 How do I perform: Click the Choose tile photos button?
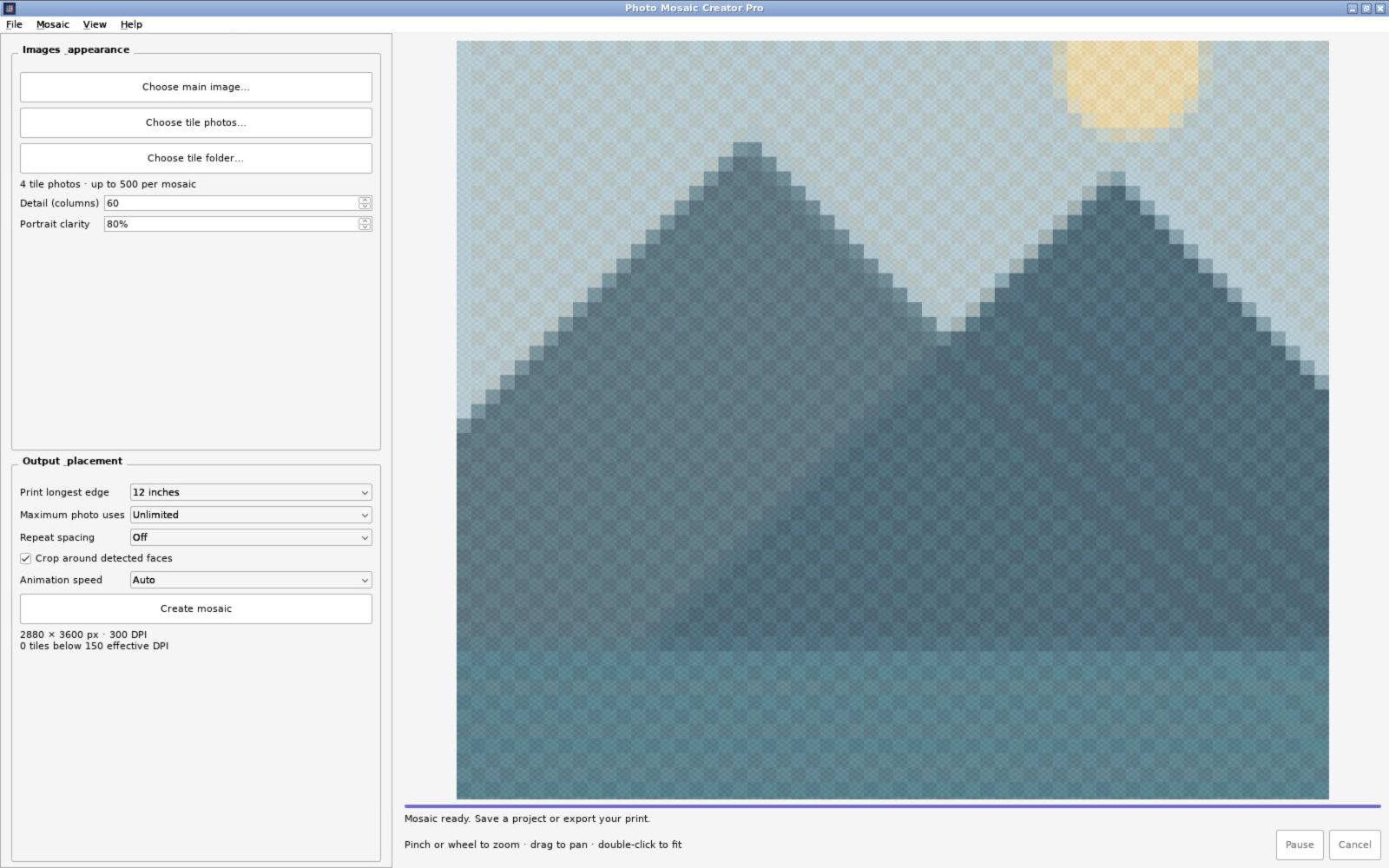click(196, 122)
